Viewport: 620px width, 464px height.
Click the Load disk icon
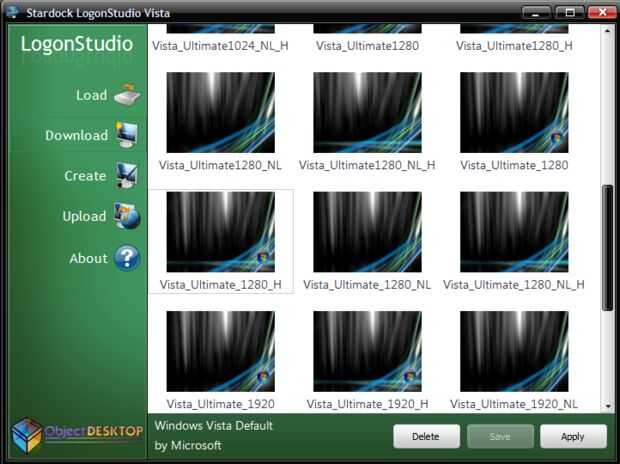pyautogui.click(x=127, y=95)
